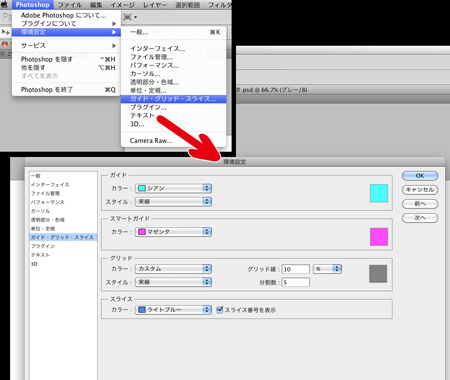Image resolution: width=450 pixels, height=380 pixels.
Task: Open the grid style dropdown
Action: [x=173, y=282]
